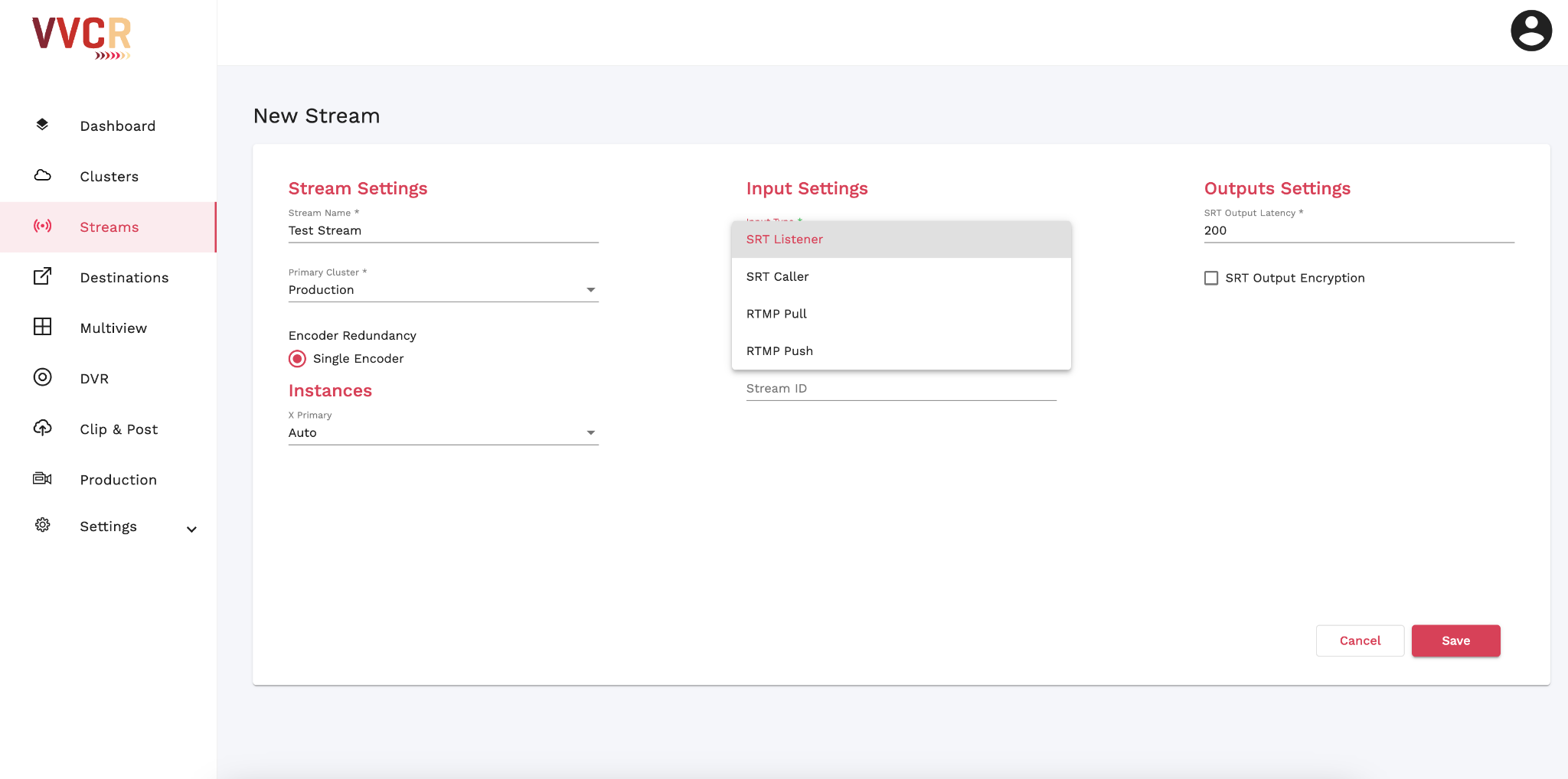The image size is (1568, 779).
Task: Click the Streams broadcast icon
Action: pyautogui.click(x=42, y=227)
